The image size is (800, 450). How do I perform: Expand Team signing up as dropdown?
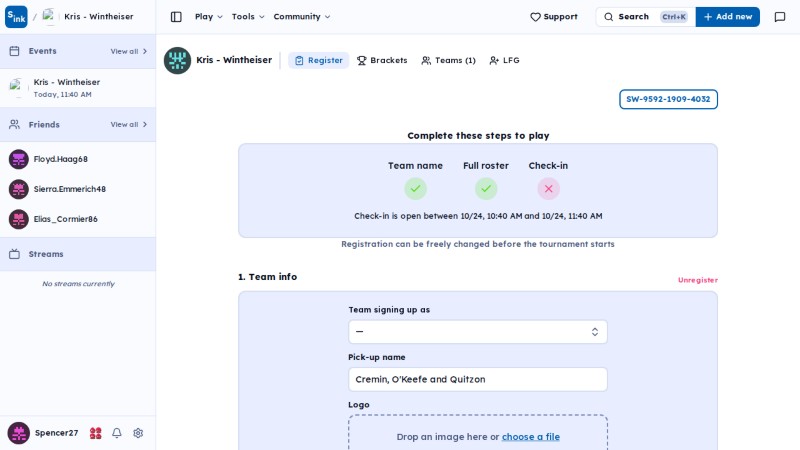pyautogui.click(x=478, y=332)
